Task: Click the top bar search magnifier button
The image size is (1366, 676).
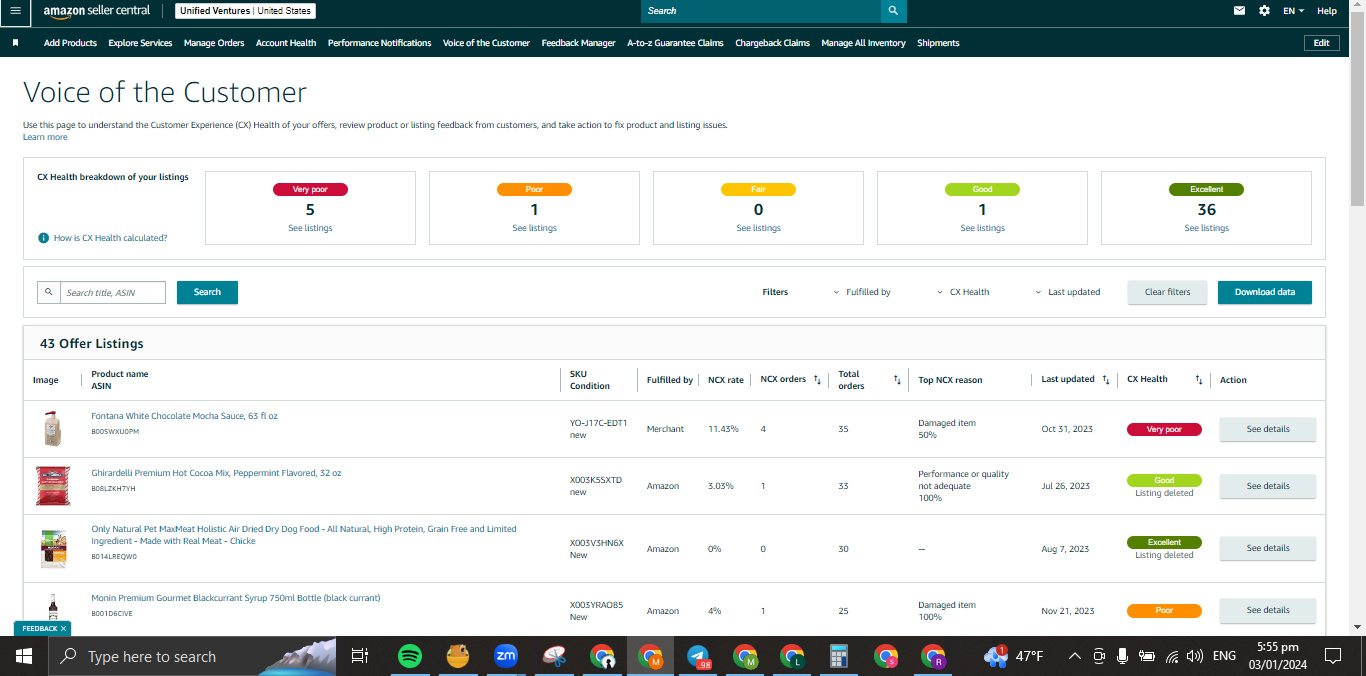Action: [x=893, y=11]
